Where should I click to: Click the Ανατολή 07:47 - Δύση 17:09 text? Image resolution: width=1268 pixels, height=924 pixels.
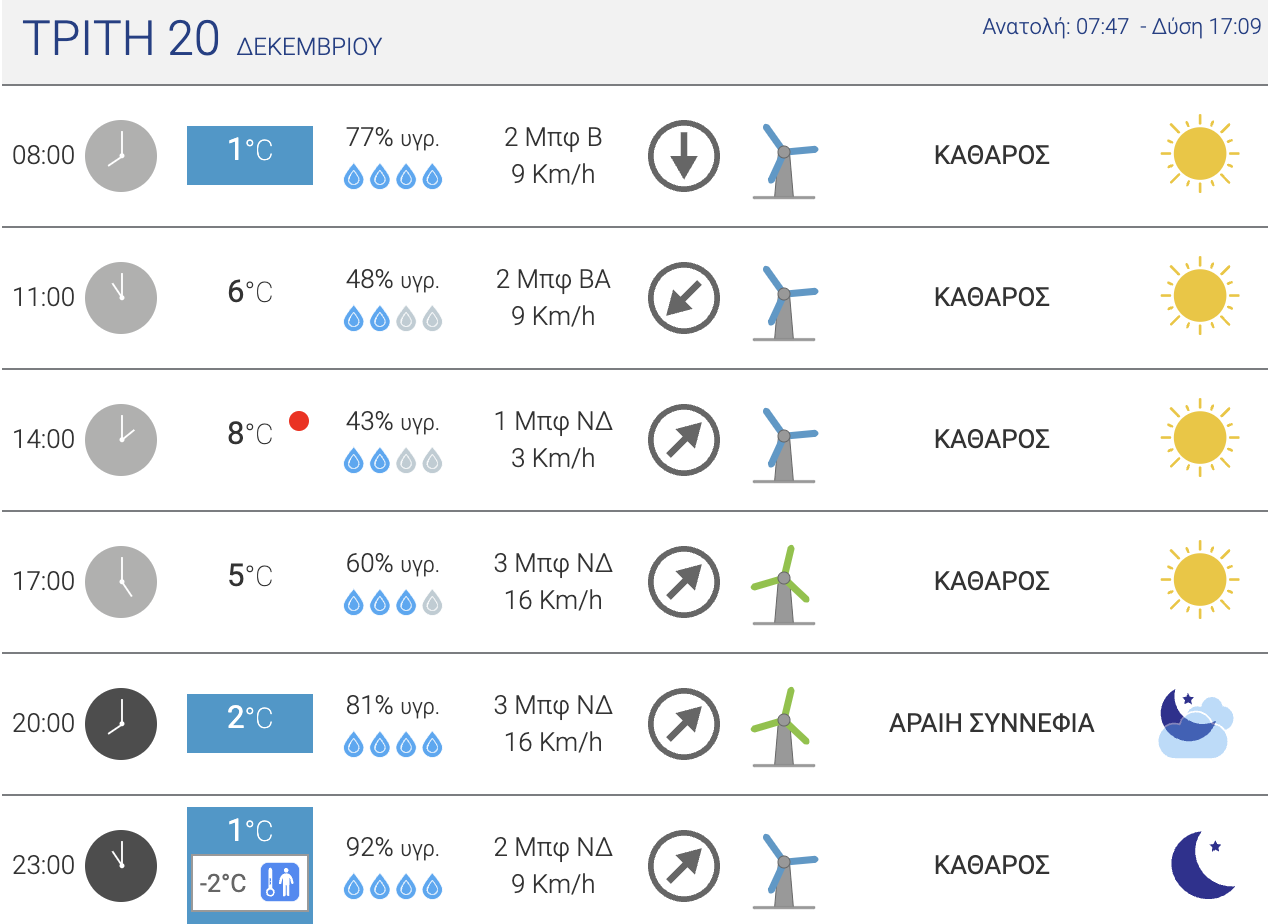coord(1122,26)
